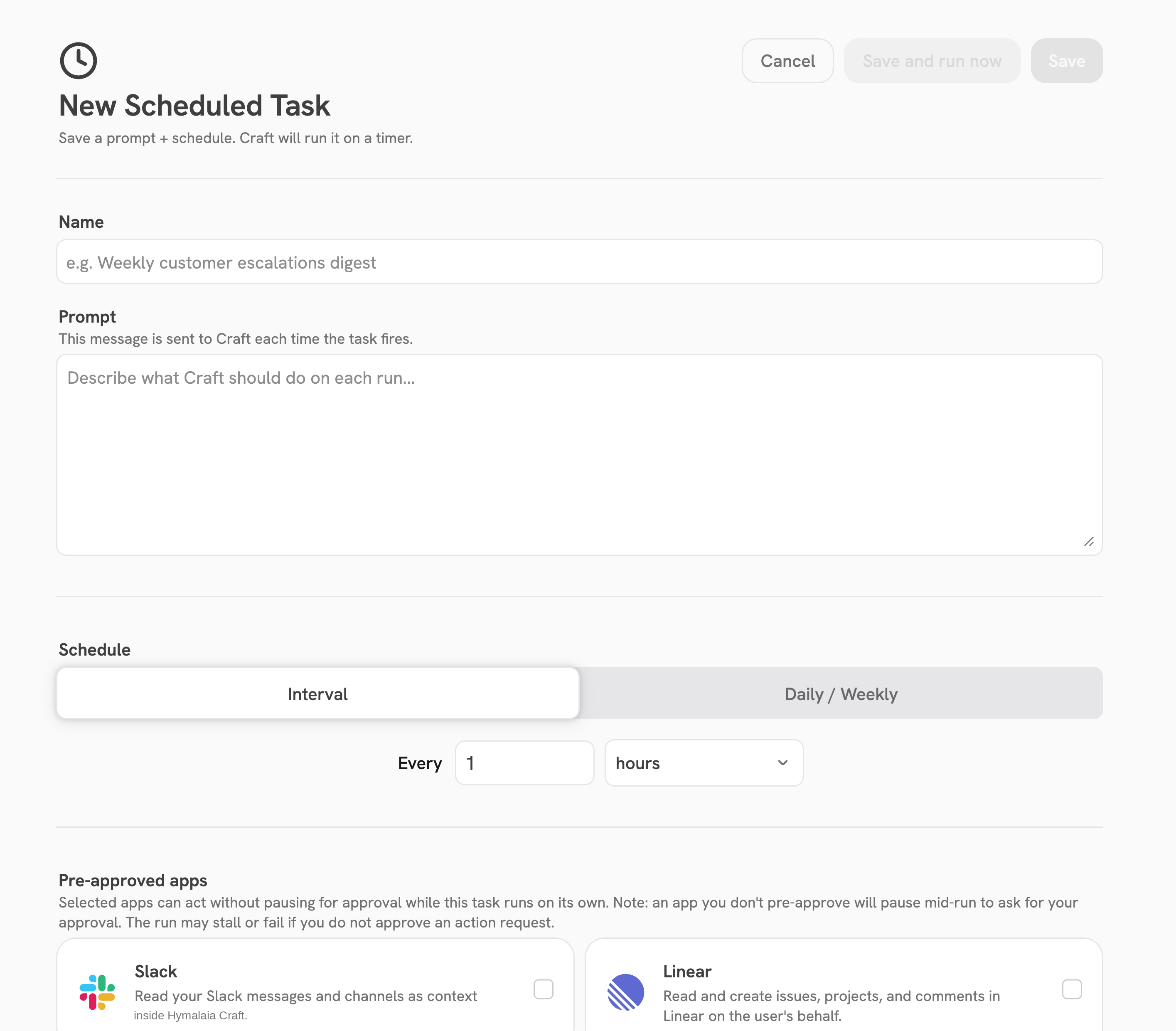Enable the Linear pre-approval checkbox
Viewport: 1176px width, 1031px height.
[1072, 989]
